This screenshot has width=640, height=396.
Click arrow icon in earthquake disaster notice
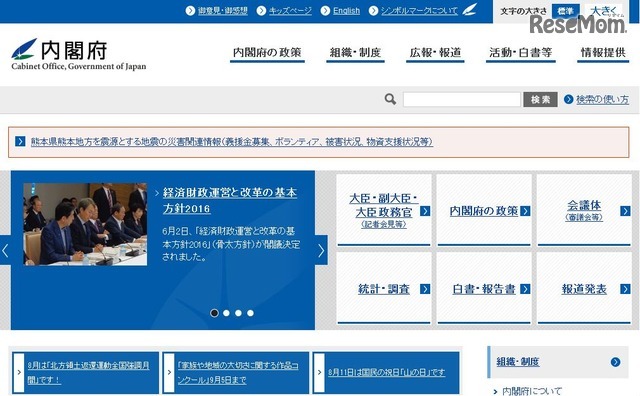(20, 141)
